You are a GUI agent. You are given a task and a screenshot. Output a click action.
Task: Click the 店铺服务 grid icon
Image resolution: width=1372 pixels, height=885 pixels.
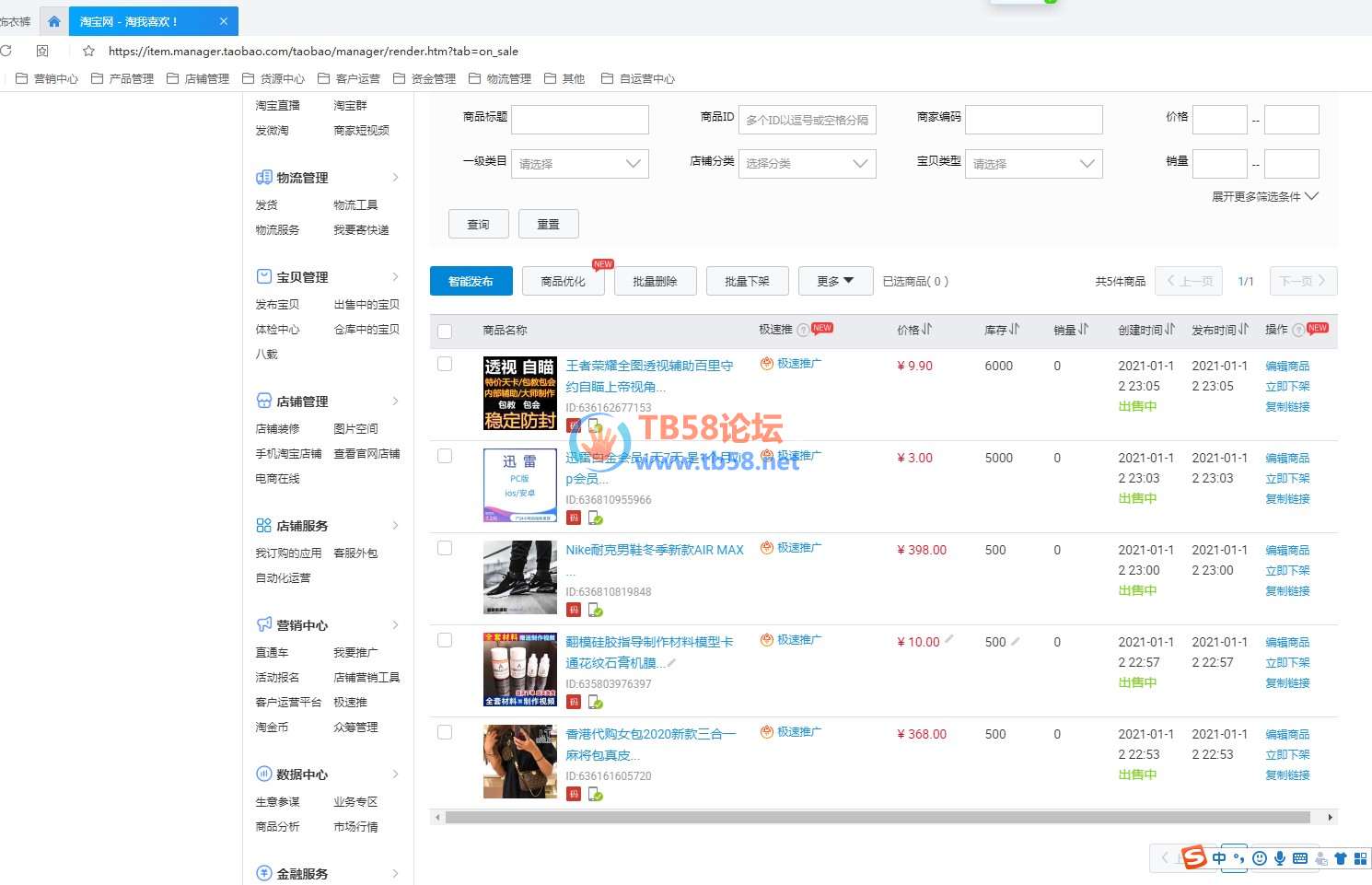pos(263,525)
